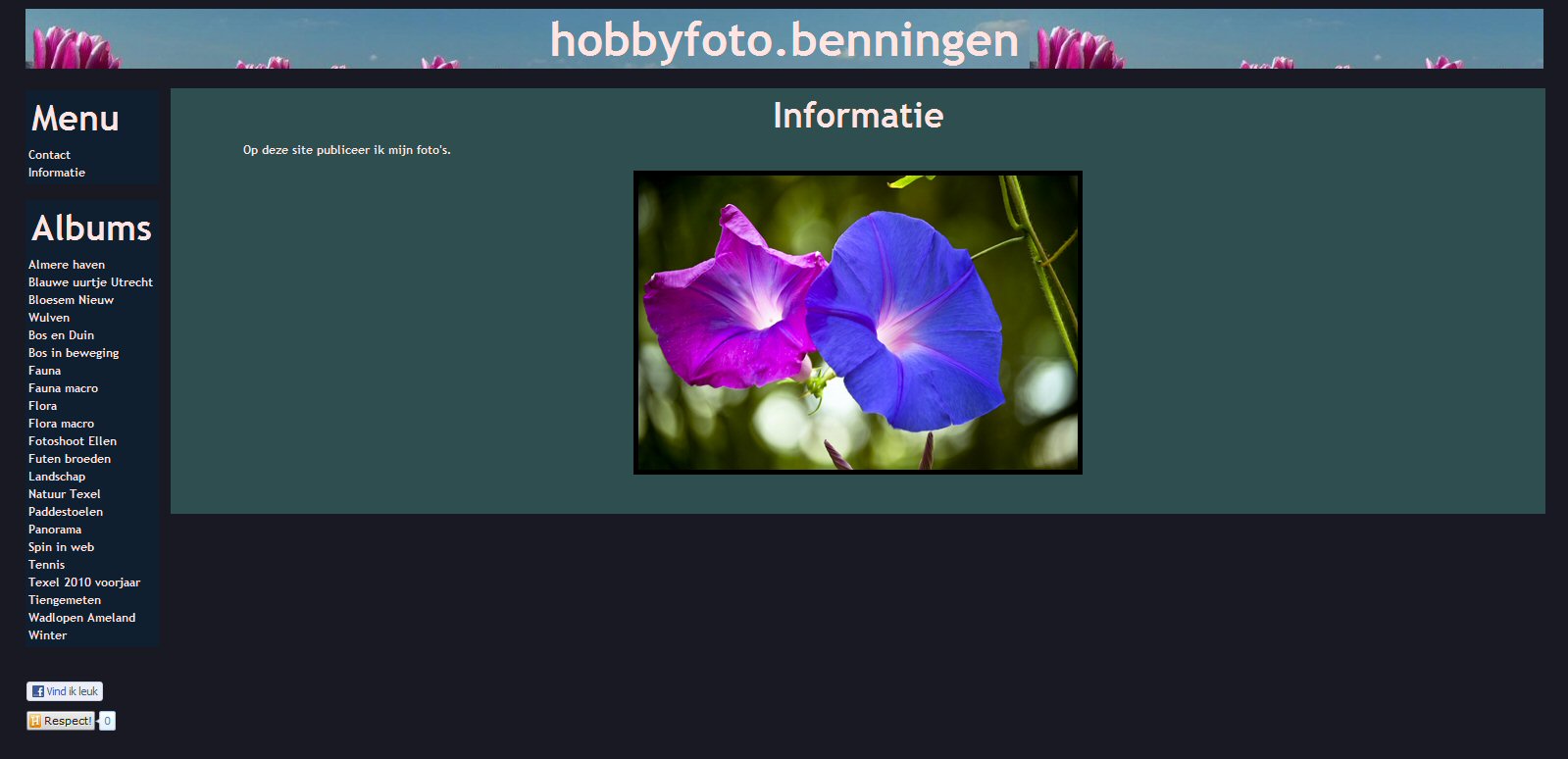Open the Bos in beweging album
The image size is (1568, 759).
point(74,353)
